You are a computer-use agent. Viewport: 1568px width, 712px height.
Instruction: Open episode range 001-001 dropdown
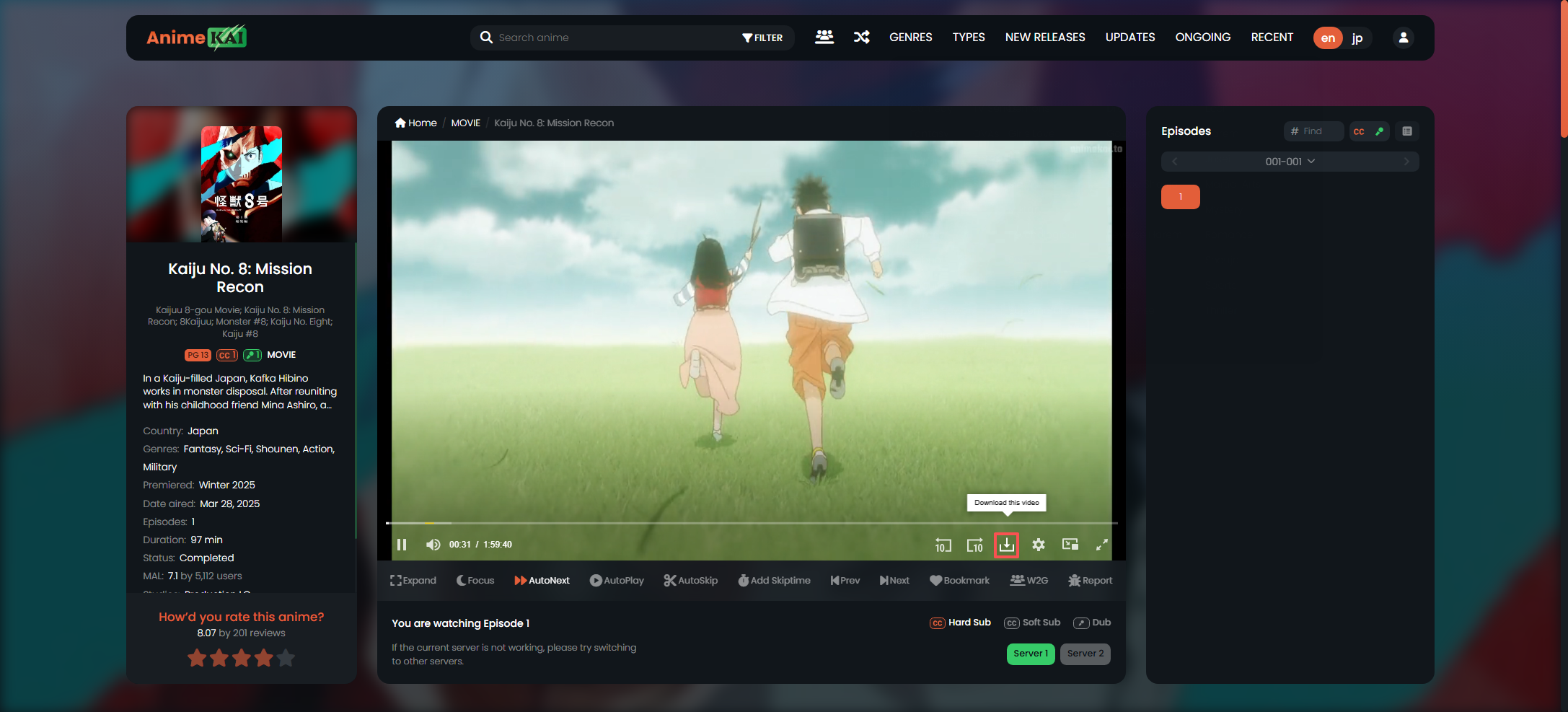(x=1290, y=162)
